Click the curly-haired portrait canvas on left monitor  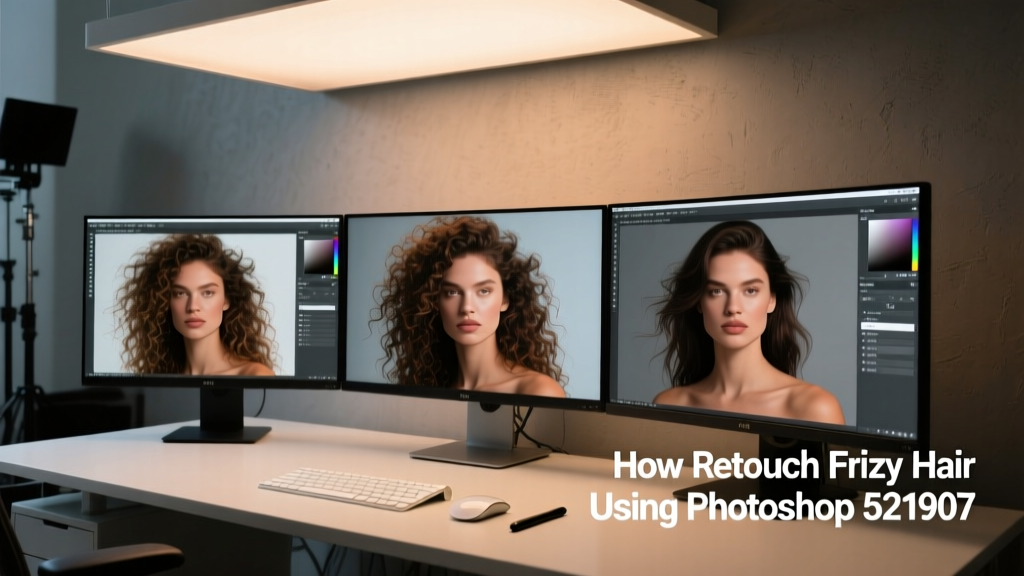pos(195,304)
